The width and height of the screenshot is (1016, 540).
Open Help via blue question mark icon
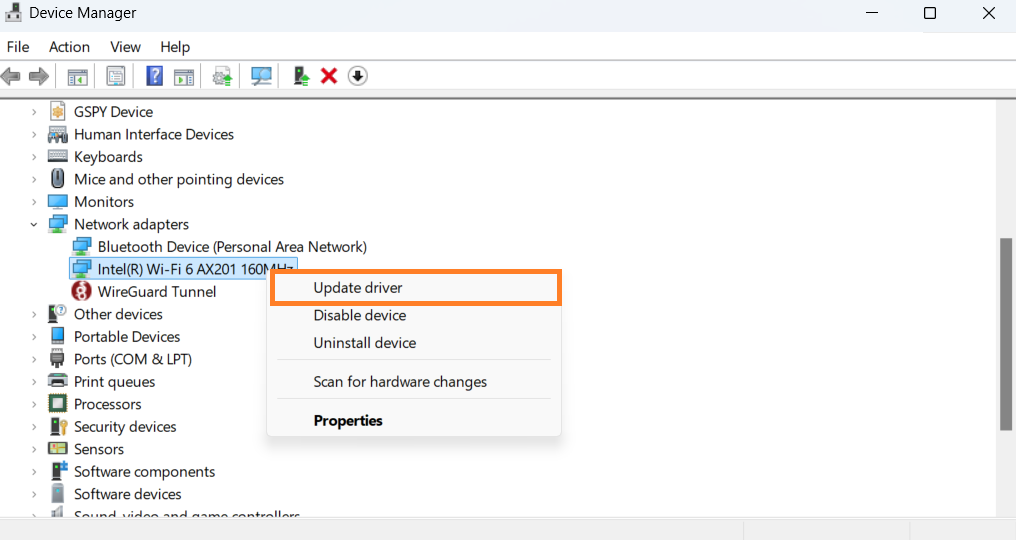tap(154, 76)
